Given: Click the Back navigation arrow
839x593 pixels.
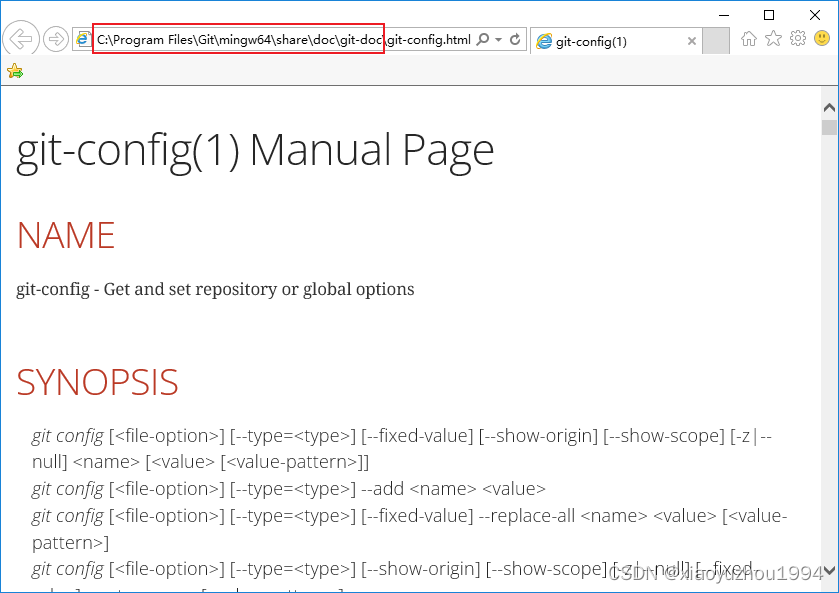Looking at the screenshot, I should pos(20,39).
